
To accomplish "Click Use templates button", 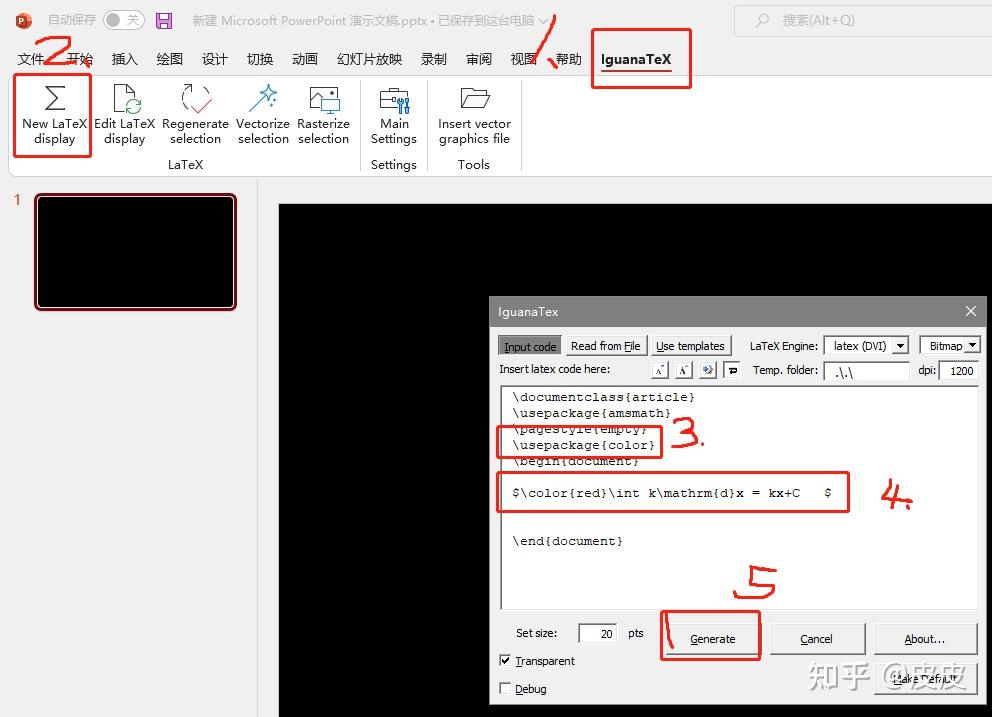I will click(690, 346).
